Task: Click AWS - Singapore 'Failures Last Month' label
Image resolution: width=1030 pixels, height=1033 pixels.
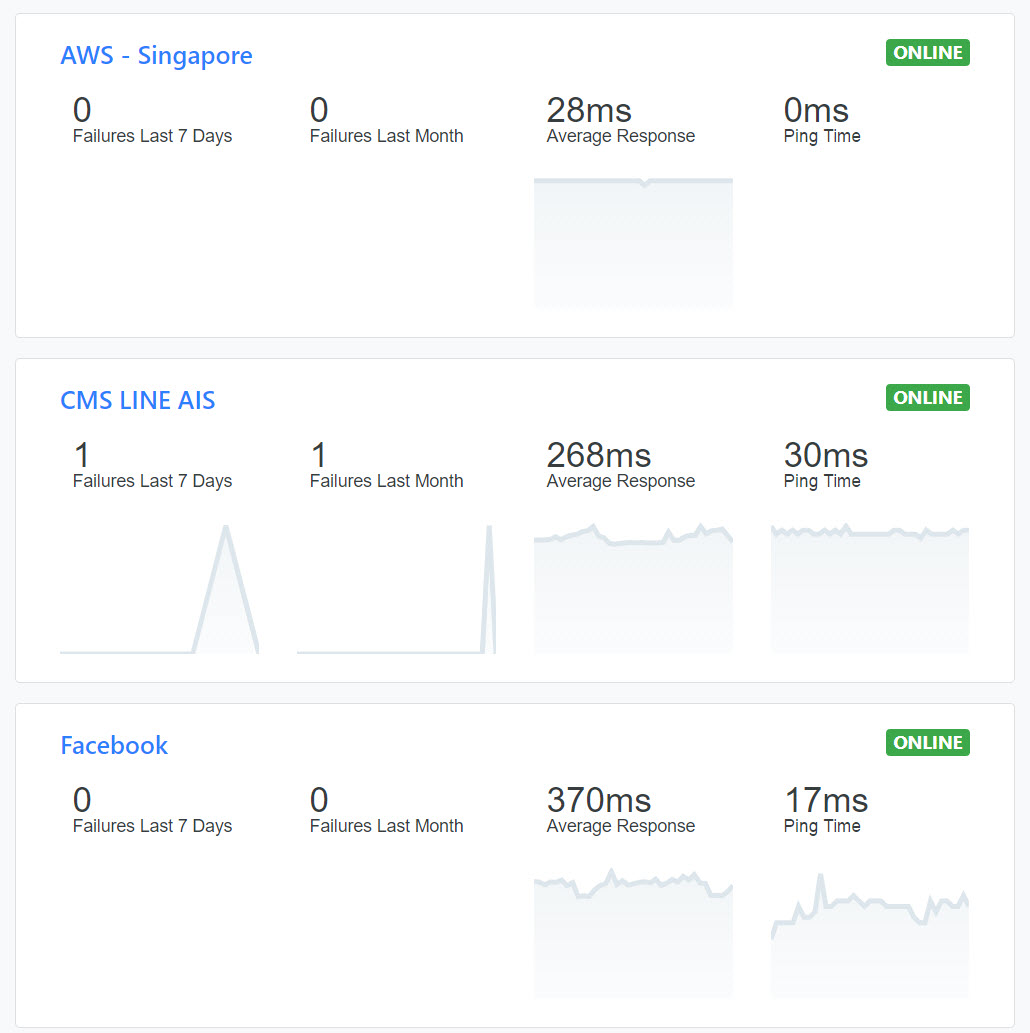Action: (x=387, y=136)
